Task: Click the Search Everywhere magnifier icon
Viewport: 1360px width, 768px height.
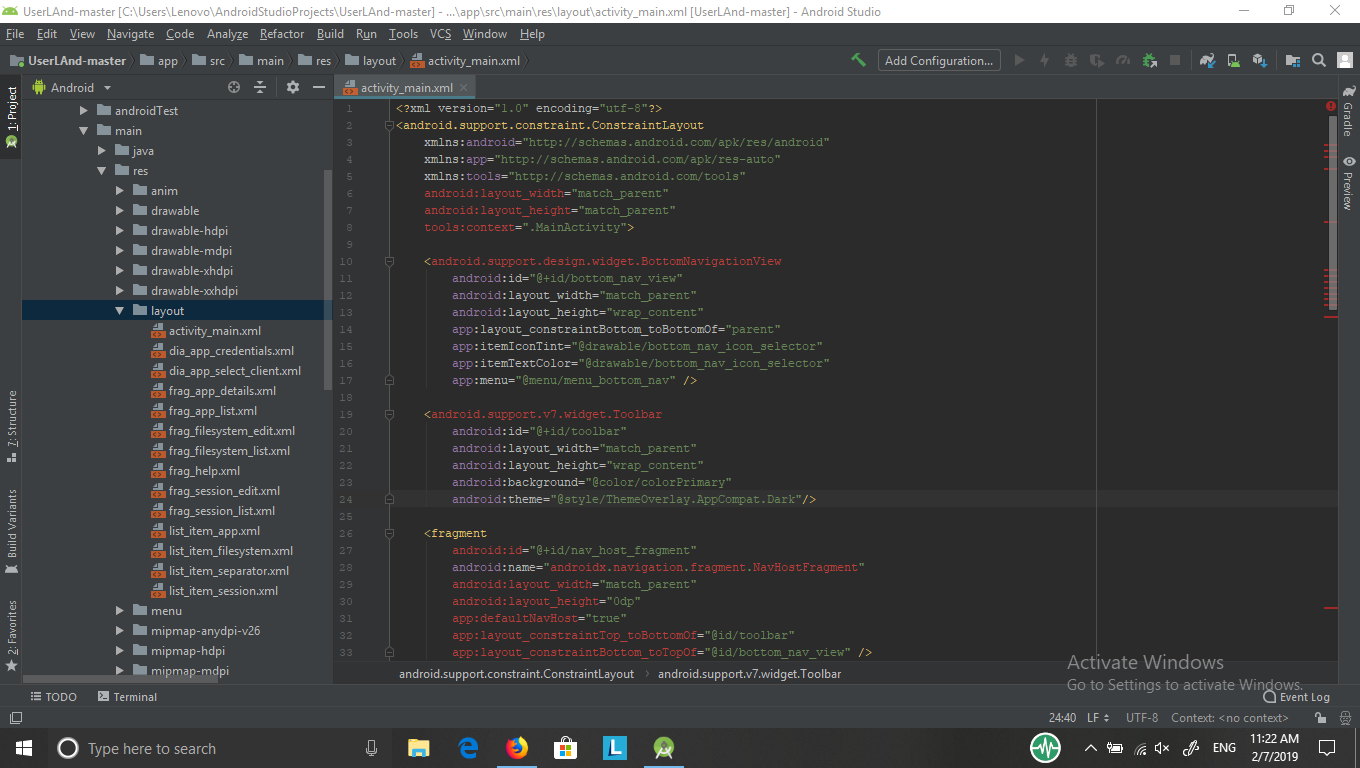Action: (1318, 61)
